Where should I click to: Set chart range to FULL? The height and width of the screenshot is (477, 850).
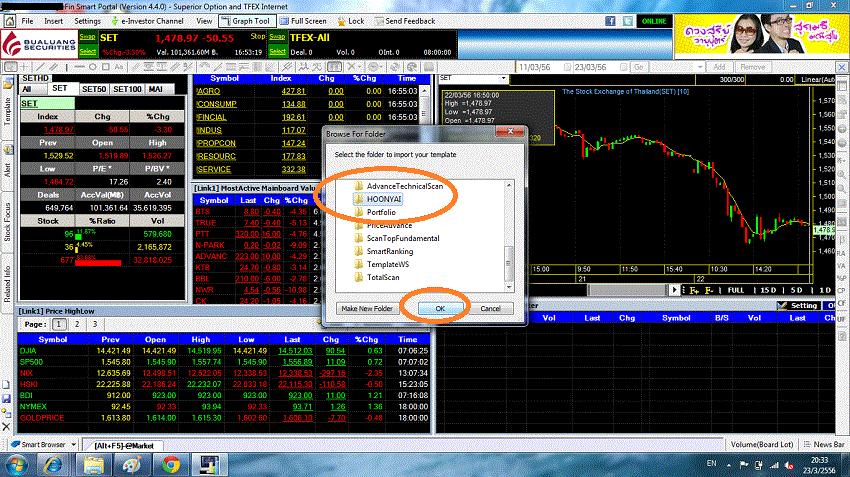click(x=736, y=291)
